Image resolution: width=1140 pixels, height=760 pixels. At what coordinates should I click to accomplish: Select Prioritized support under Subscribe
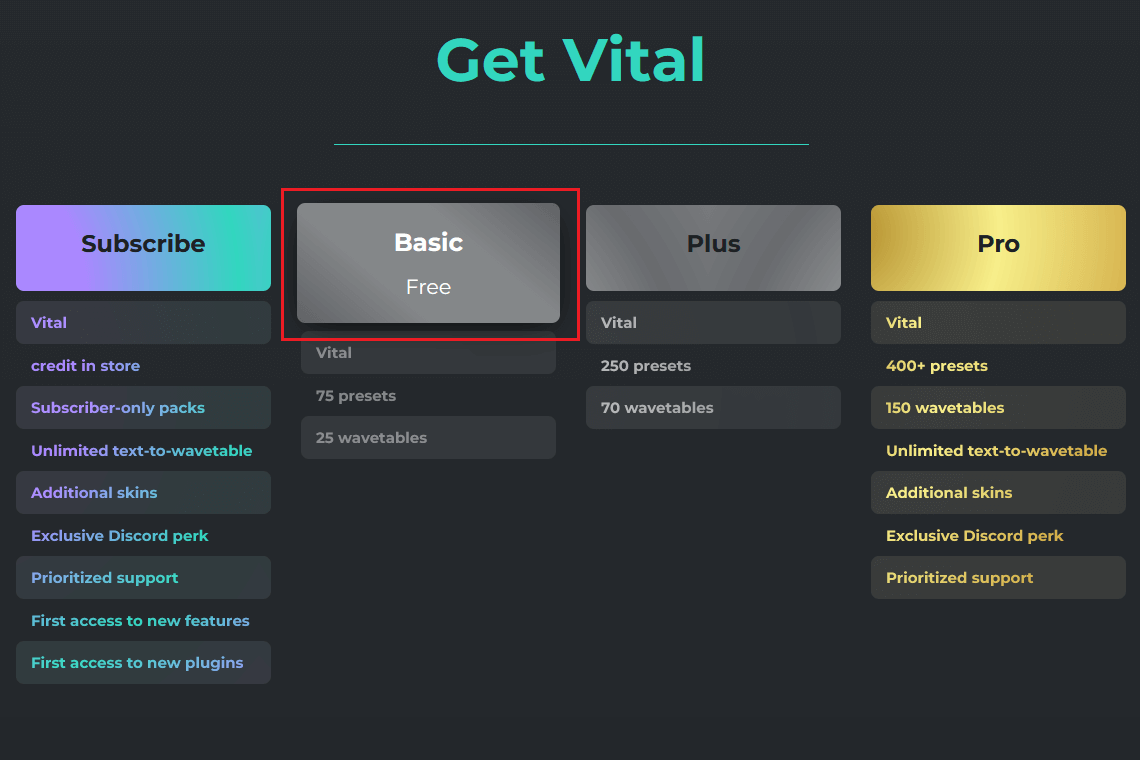(143, 578)
